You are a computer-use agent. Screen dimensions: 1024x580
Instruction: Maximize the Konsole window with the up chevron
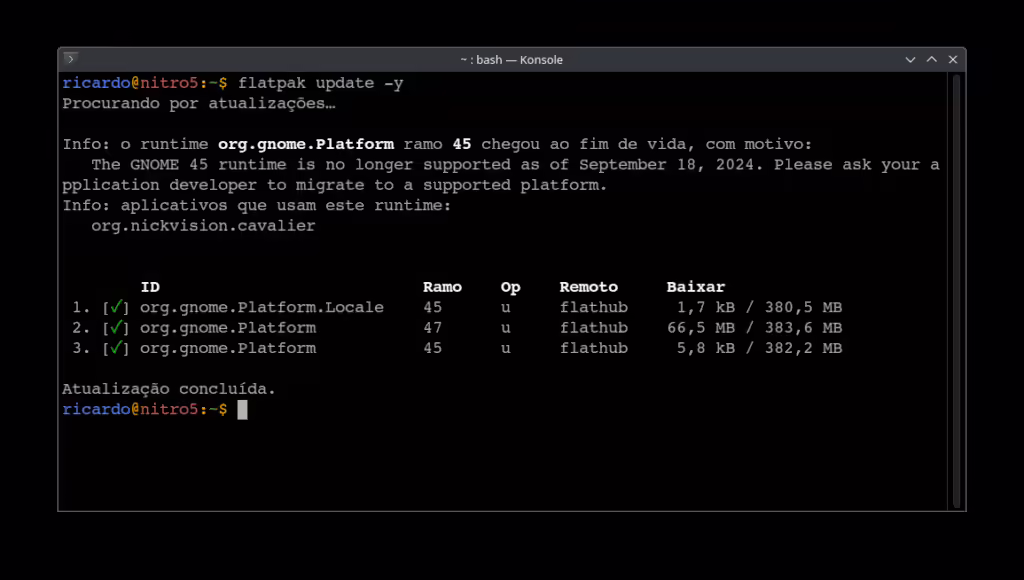click(x=931, y=59)
